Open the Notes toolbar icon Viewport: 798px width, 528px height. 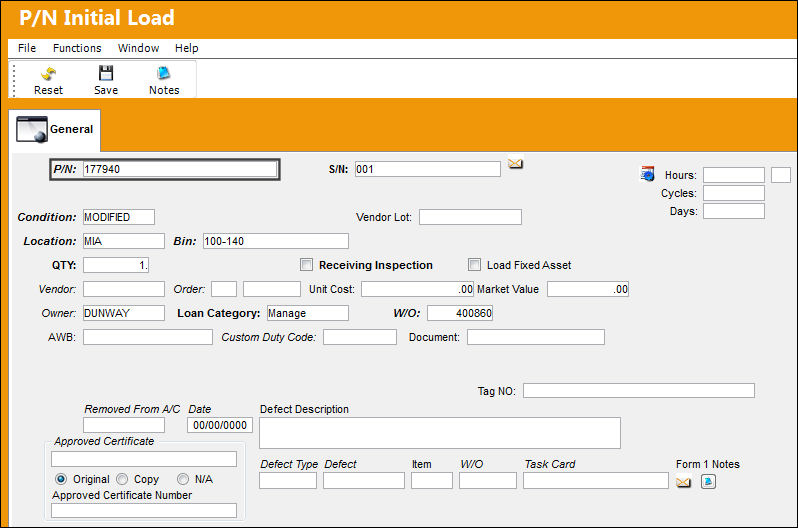pyautogui.click(x=164, y=73)
